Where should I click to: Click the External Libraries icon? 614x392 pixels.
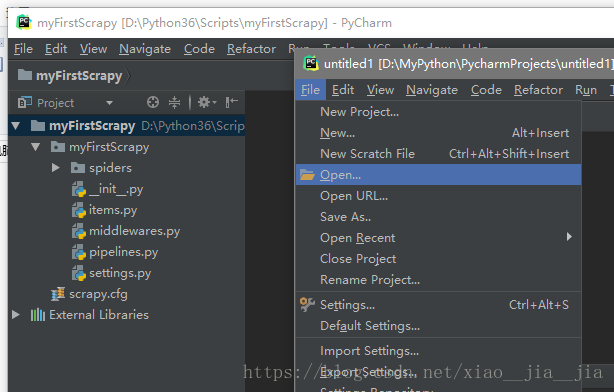pyautogui.click(x=38, y=314)
